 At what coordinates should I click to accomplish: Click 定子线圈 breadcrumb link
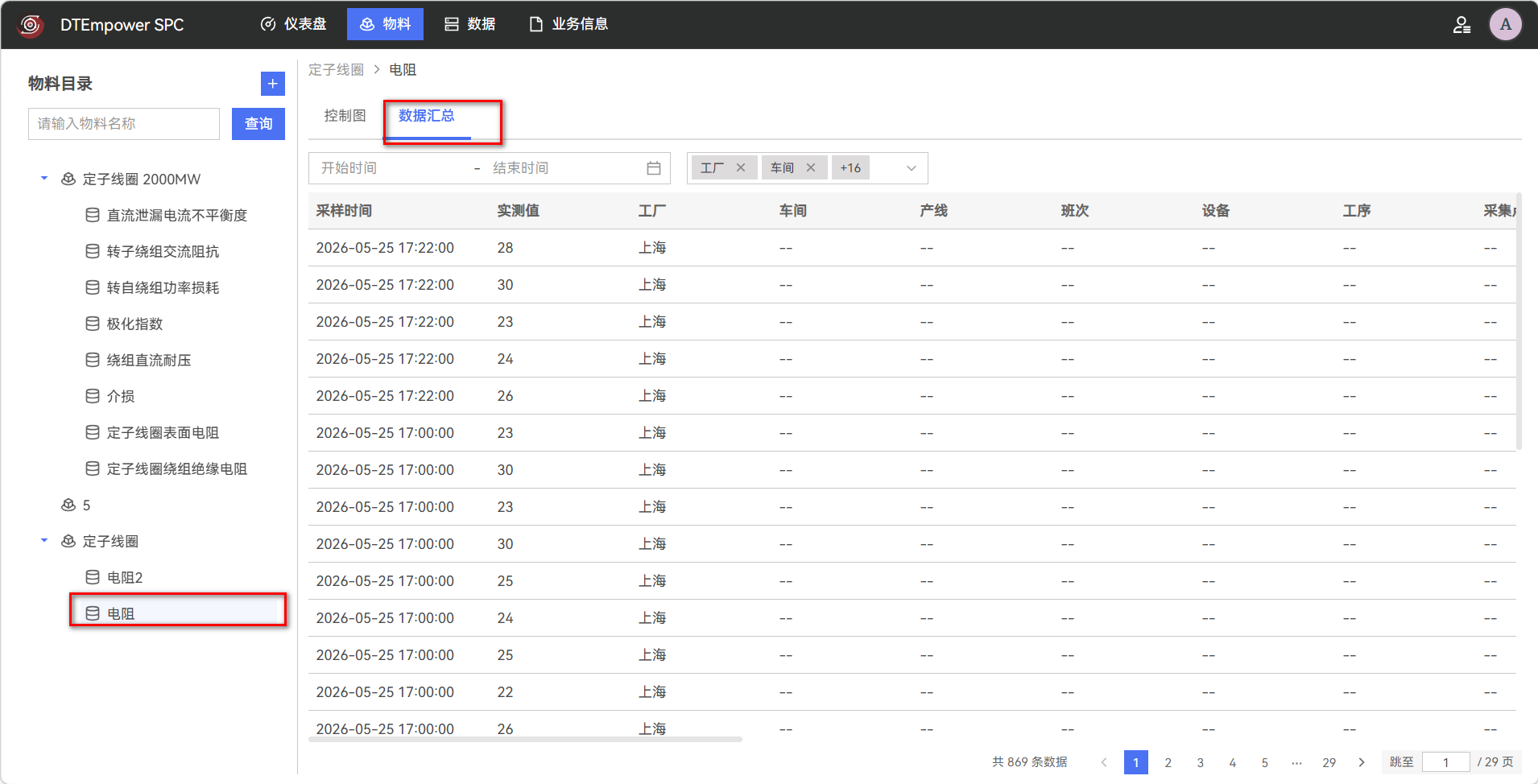pos(337,70)
